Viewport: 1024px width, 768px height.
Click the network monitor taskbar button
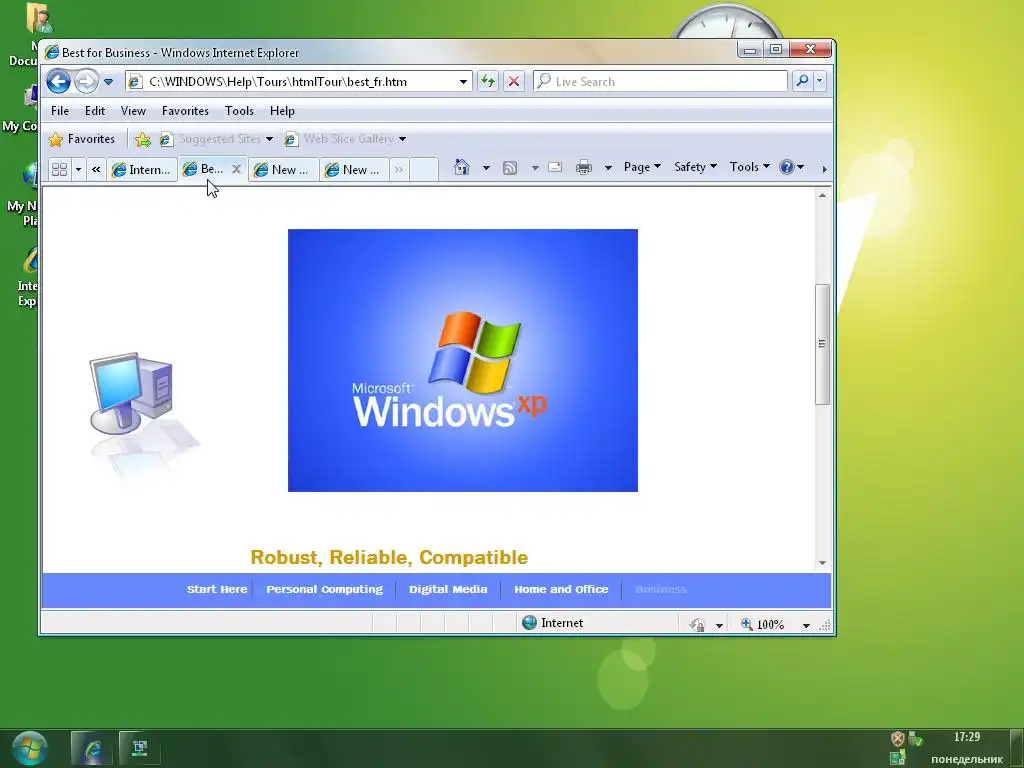point(140,748)
